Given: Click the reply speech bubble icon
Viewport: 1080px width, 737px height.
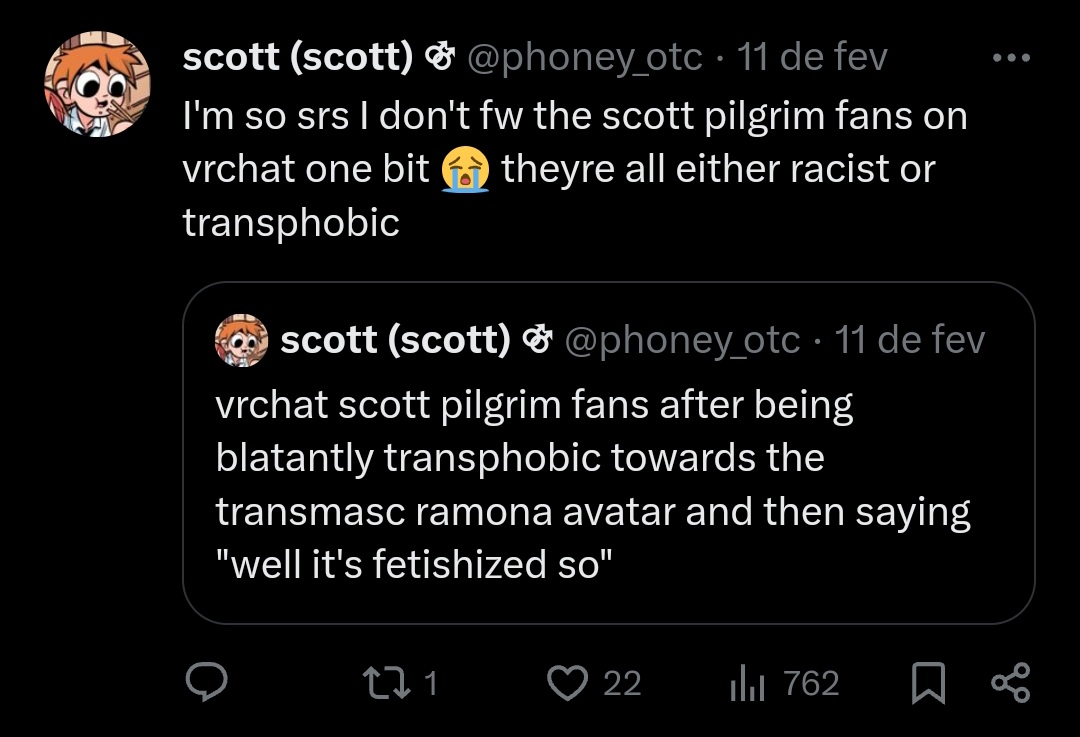Looking at the screenshot, I should (x=207, y=683).
